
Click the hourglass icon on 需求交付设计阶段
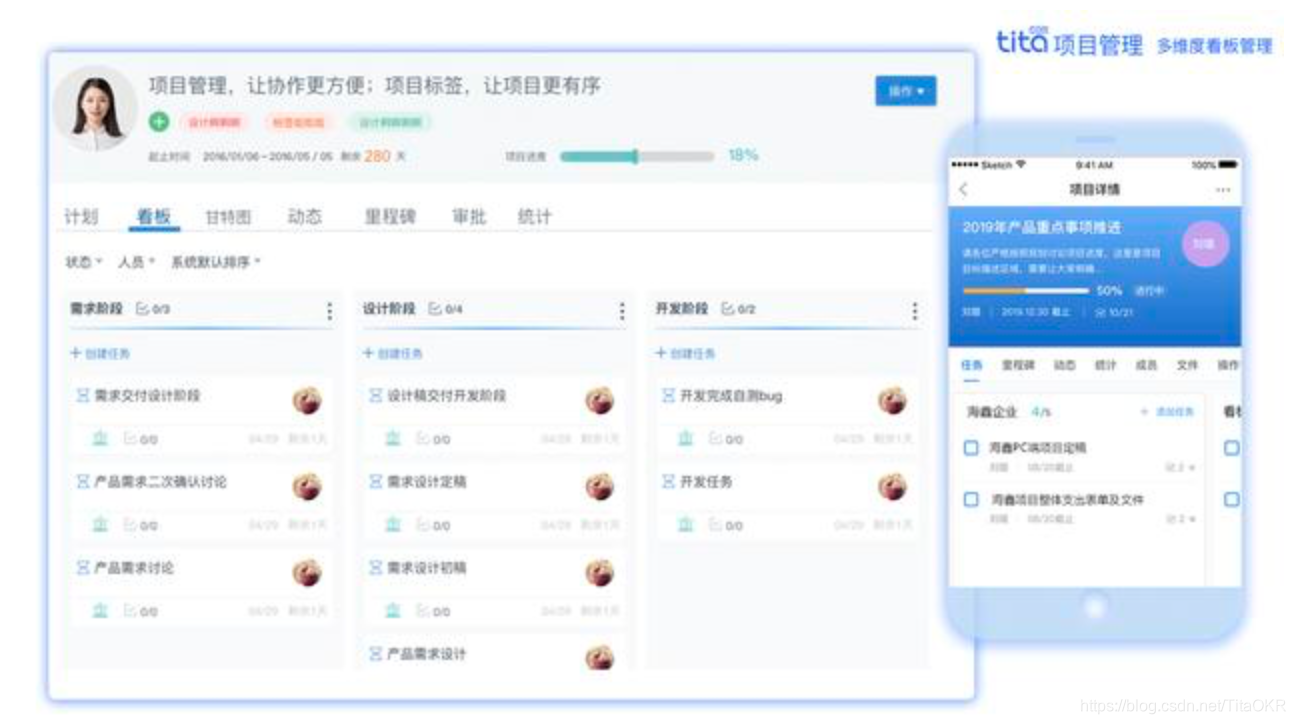tap(83, 396)
